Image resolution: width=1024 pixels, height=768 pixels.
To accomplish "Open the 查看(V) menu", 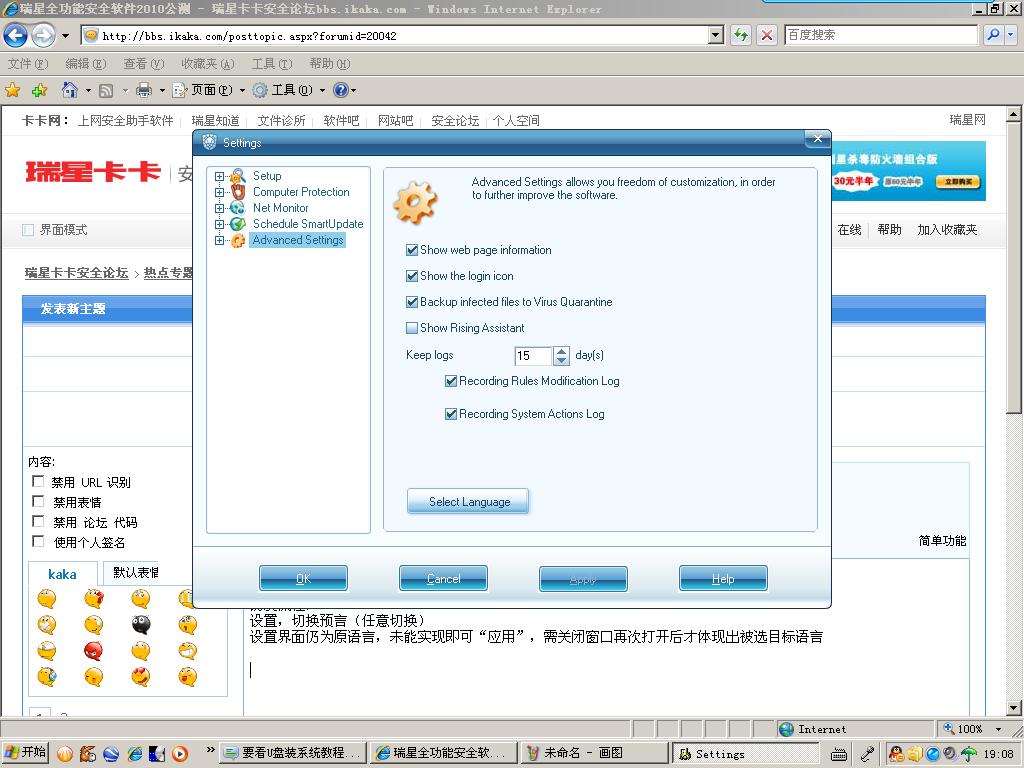I will pos(144,63).
